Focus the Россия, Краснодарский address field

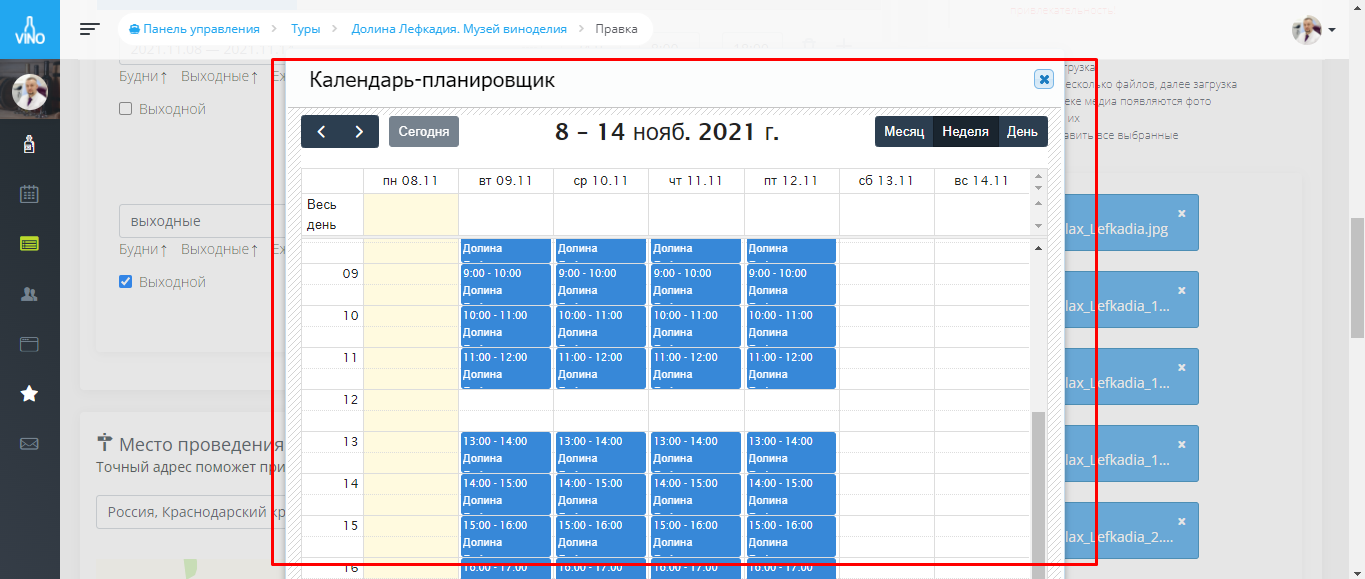(x=192, y=512)
